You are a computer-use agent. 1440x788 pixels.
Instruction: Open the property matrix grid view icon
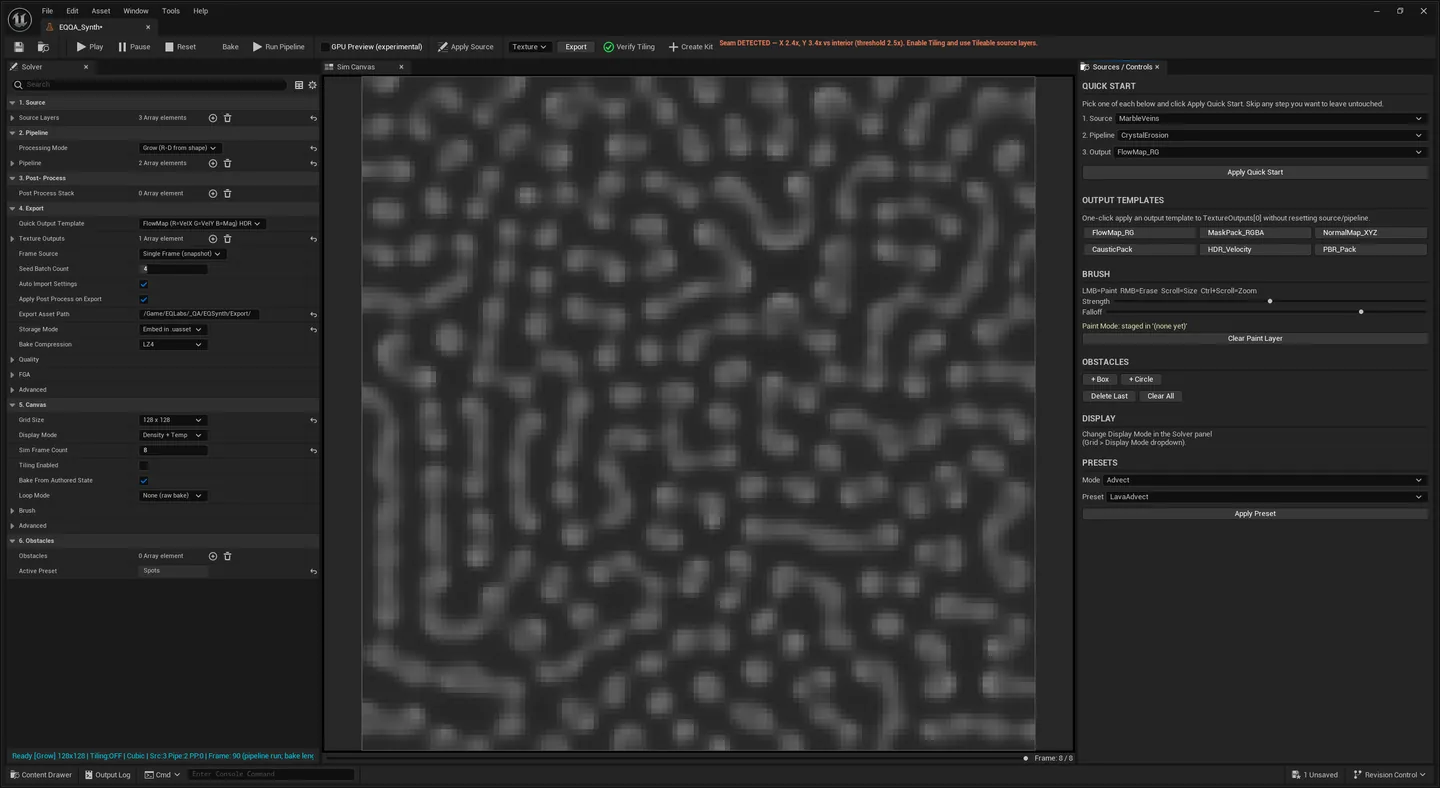tap(298, 85)
